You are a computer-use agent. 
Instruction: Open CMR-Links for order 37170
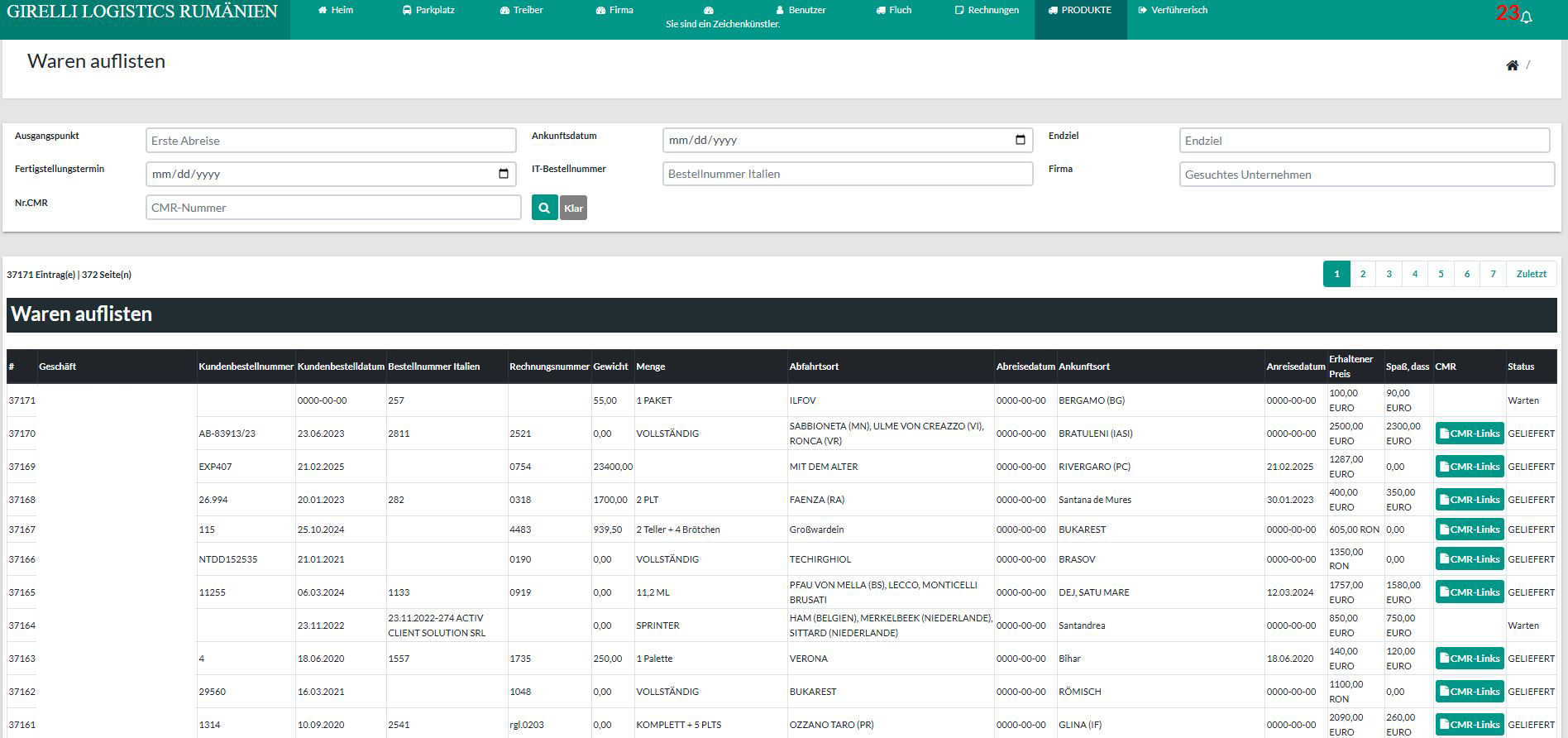coord(1469,434)
